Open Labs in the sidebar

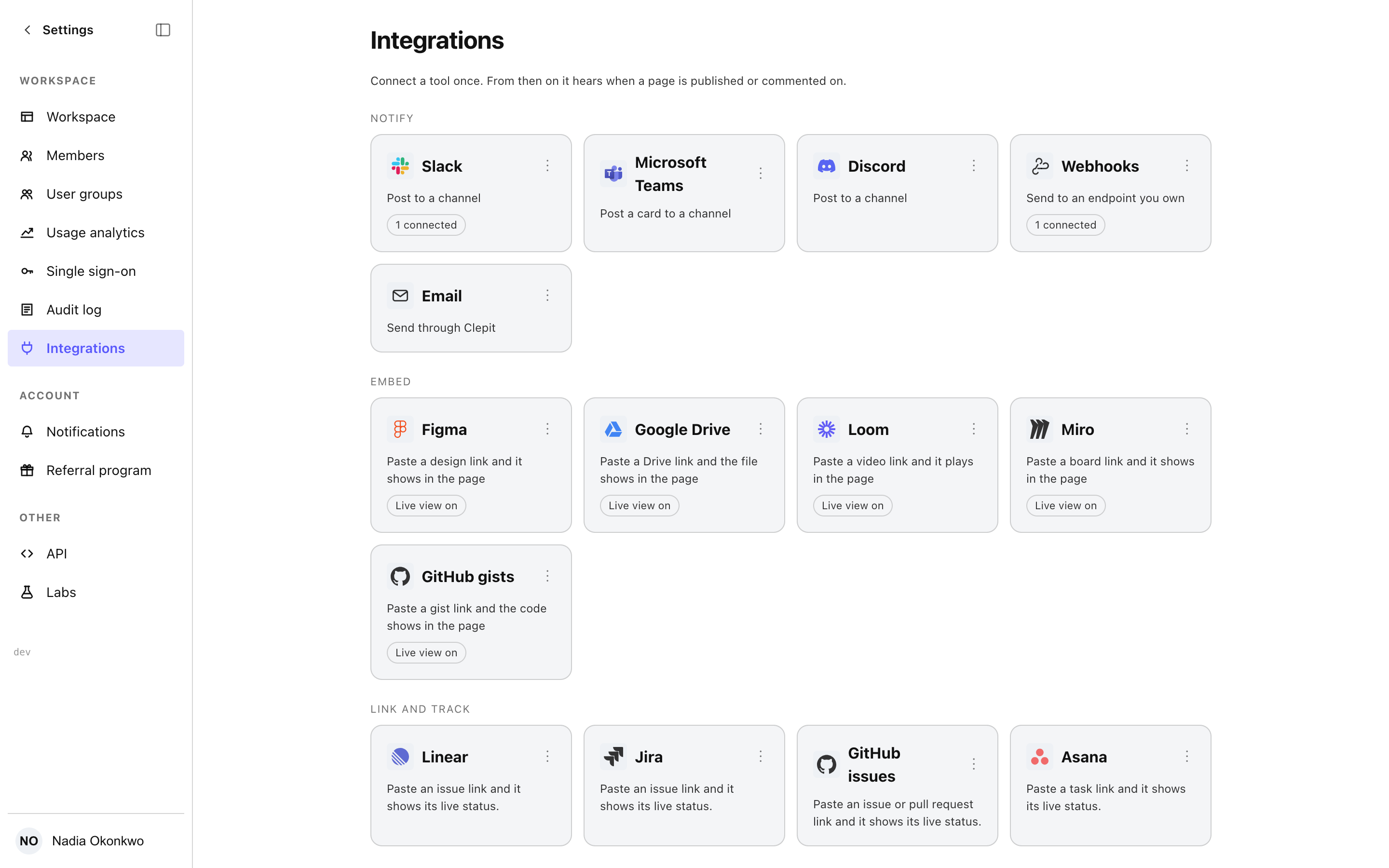[96, 593]
